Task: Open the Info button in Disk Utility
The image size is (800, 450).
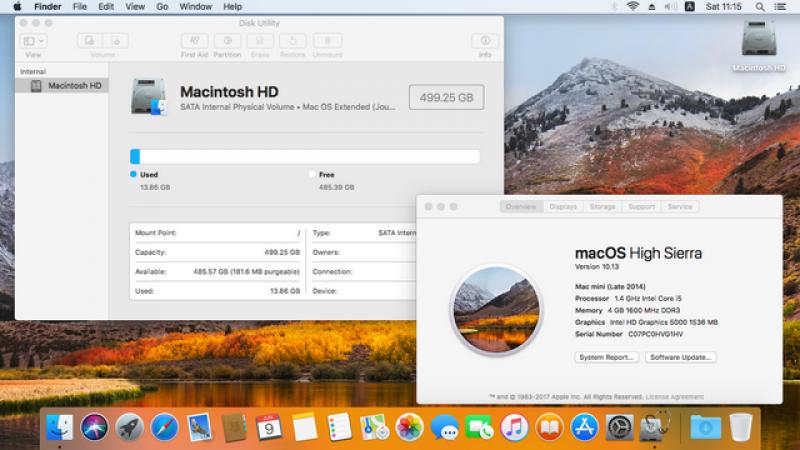Action: [x=485, y=41]
